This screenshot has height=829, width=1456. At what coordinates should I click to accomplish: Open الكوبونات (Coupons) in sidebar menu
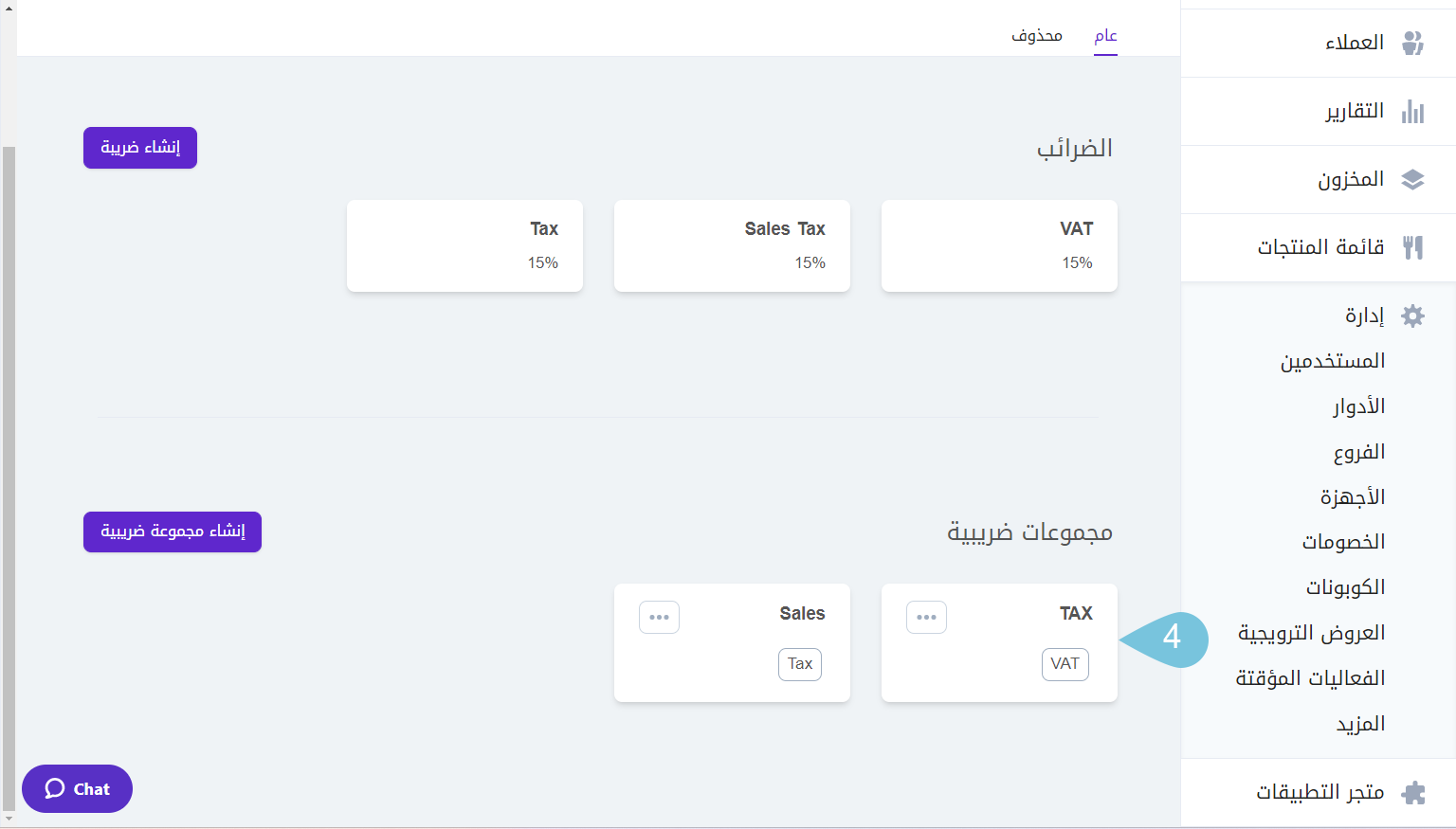pos(1345,588)
